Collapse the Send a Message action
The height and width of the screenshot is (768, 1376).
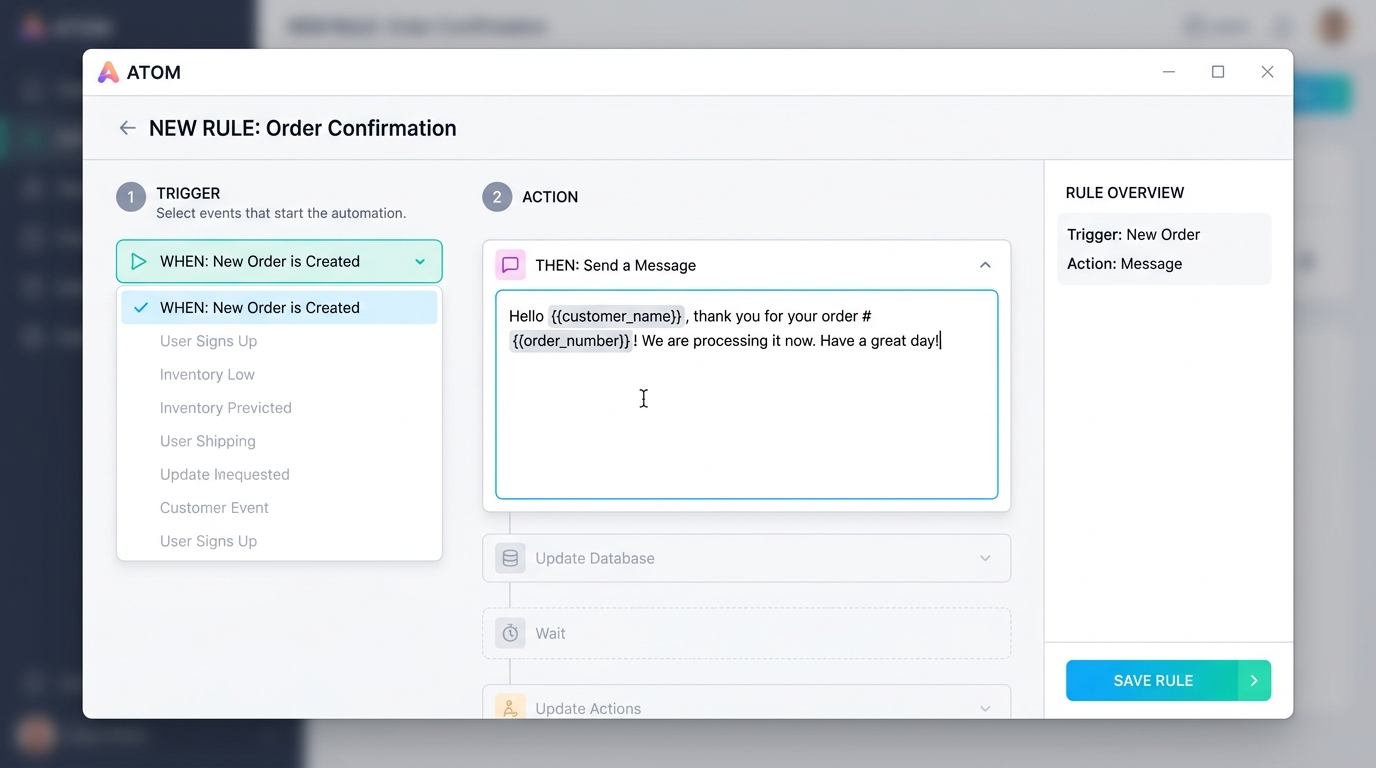click(x=985, y=265)
